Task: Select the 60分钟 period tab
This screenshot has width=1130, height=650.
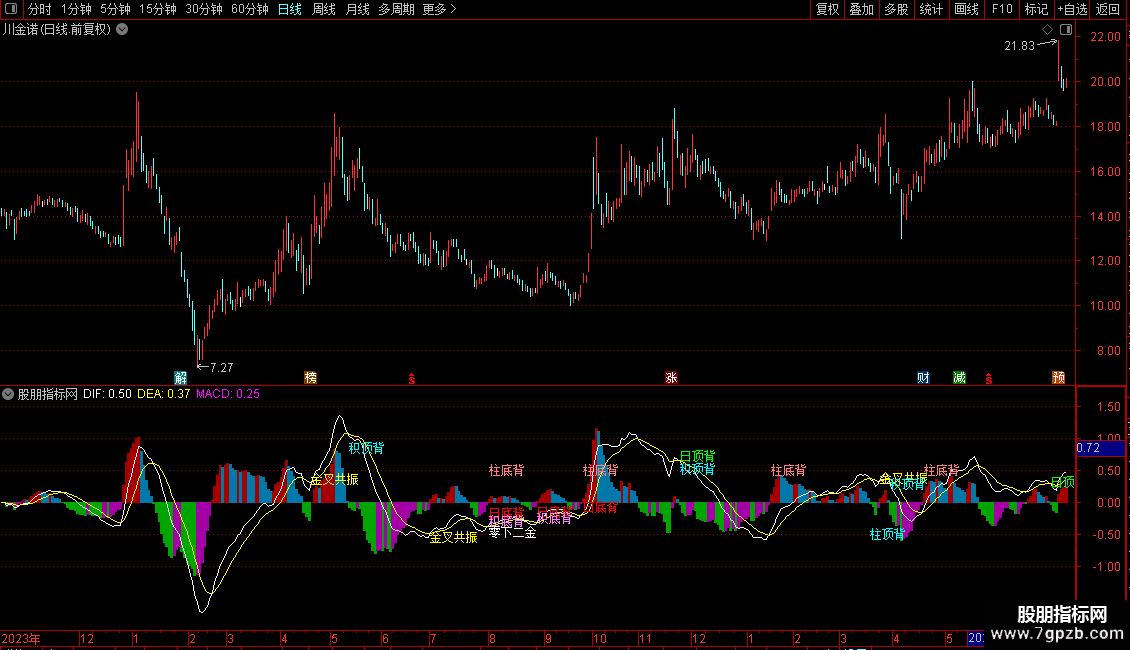Action: (x=250, y=9)
